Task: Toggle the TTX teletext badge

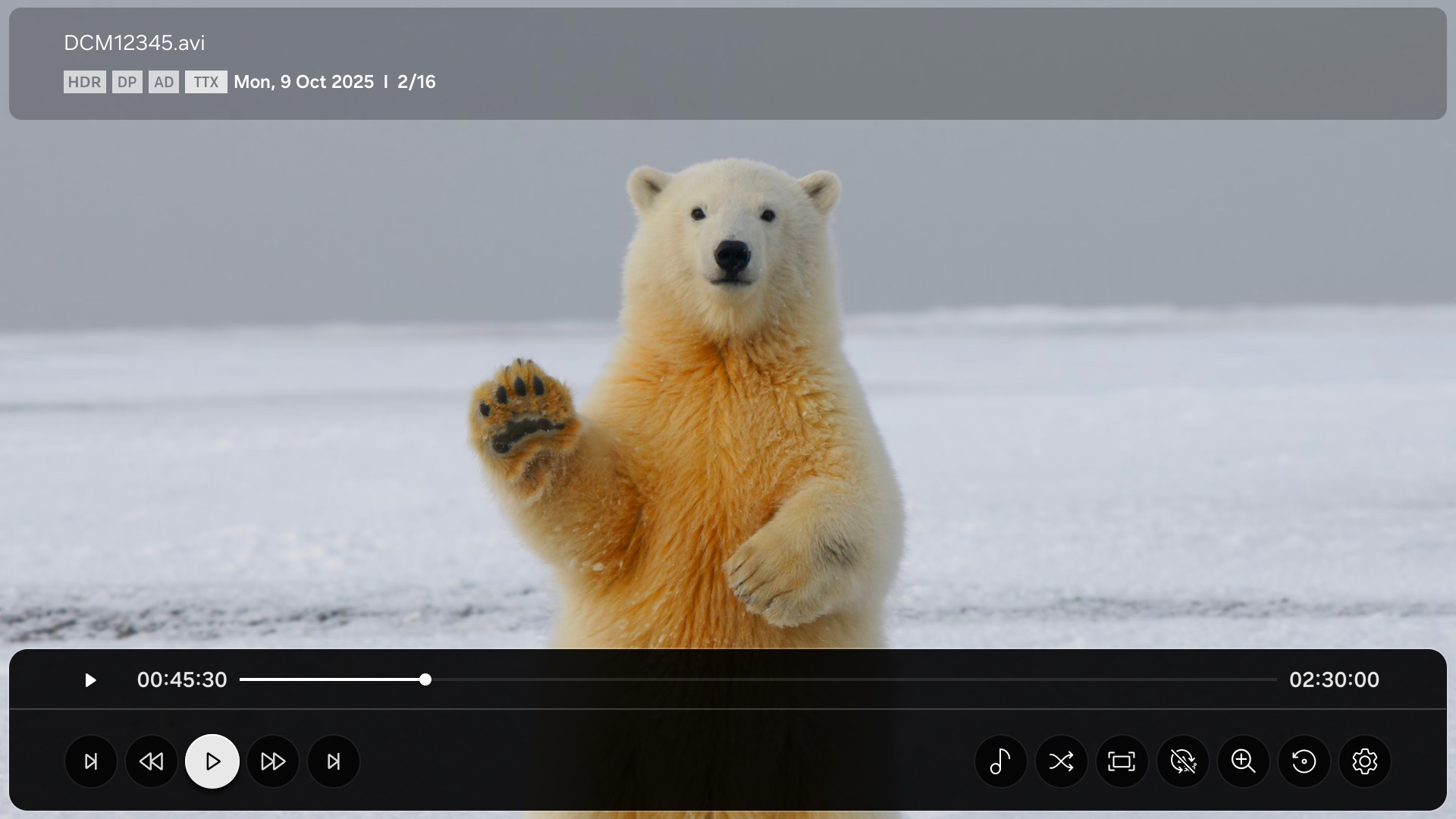Action: 206,82
